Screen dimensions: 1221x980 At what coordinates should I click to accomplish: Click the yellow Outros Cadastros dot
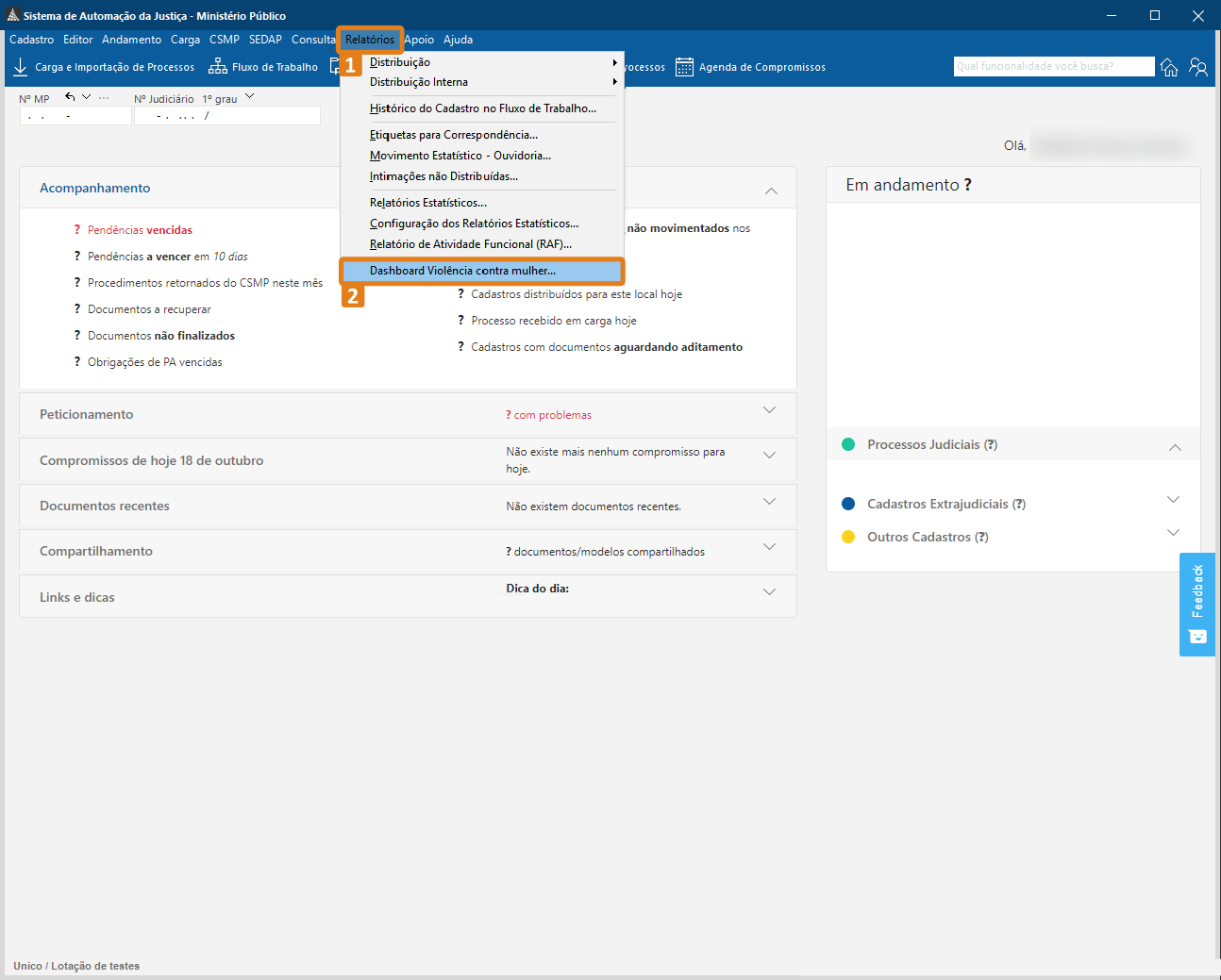(x=848, y=537)
